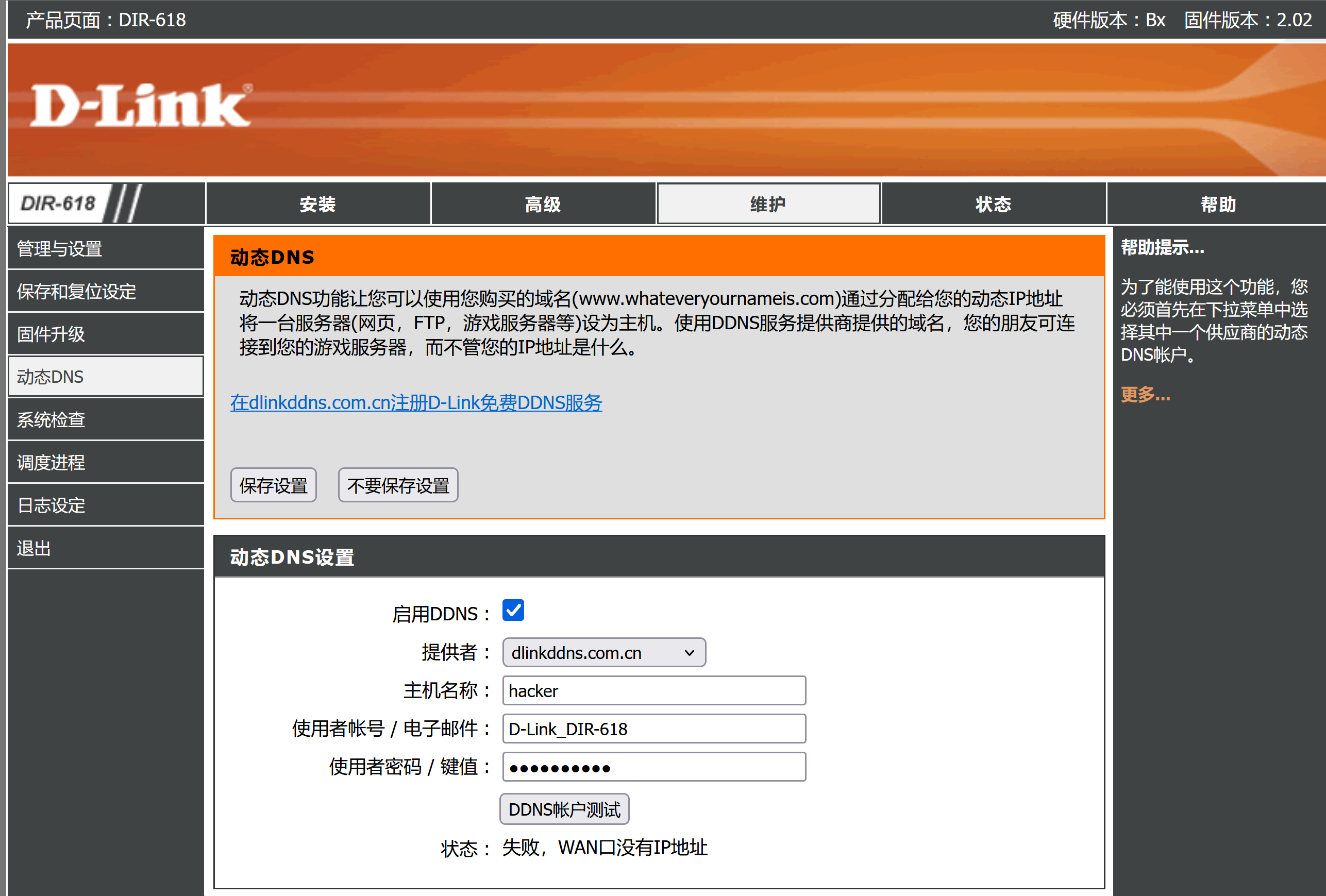This screenshot has height=896, width=1326.
Task: Click the 不要保存设置 button
Action: tap(398, 485)
